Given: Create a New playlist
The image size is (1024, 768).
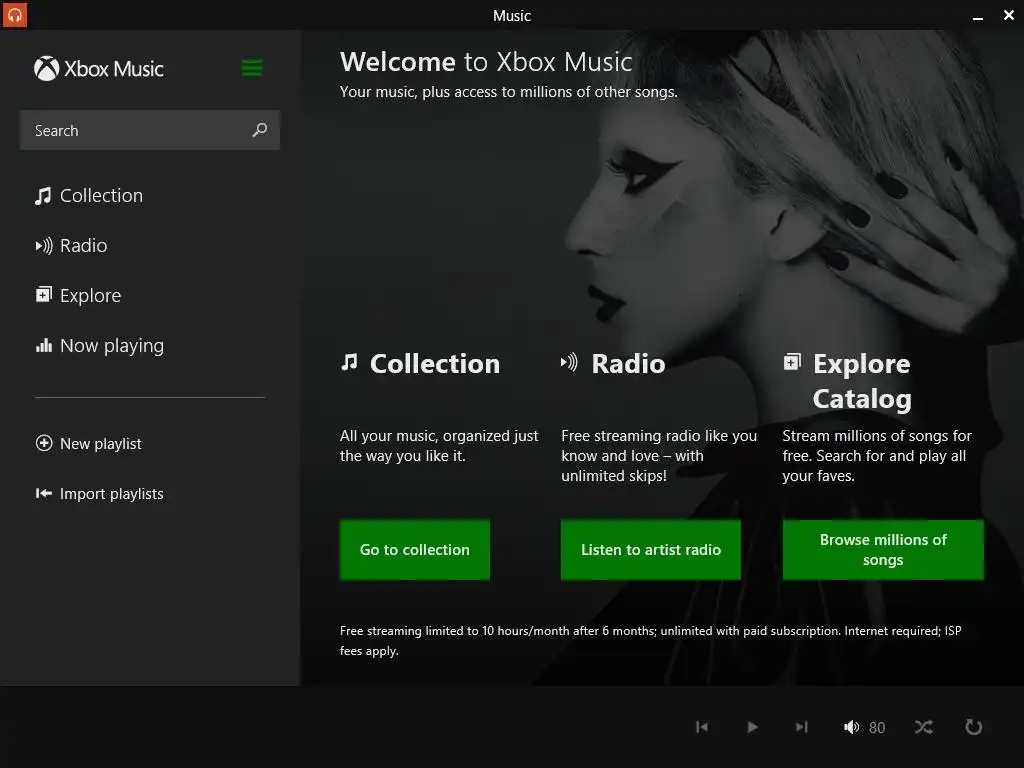Looking at the screenshot, I should 89,443.
